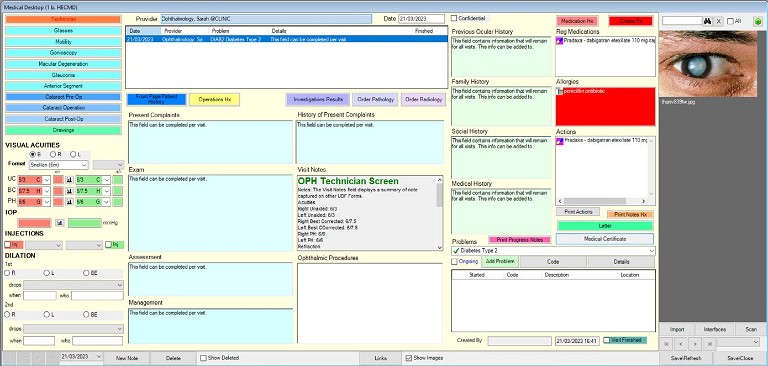Screen dimensions: 768x366
Task: Open the red UC acuity dropdown
Action: click(x=47, y=180)
